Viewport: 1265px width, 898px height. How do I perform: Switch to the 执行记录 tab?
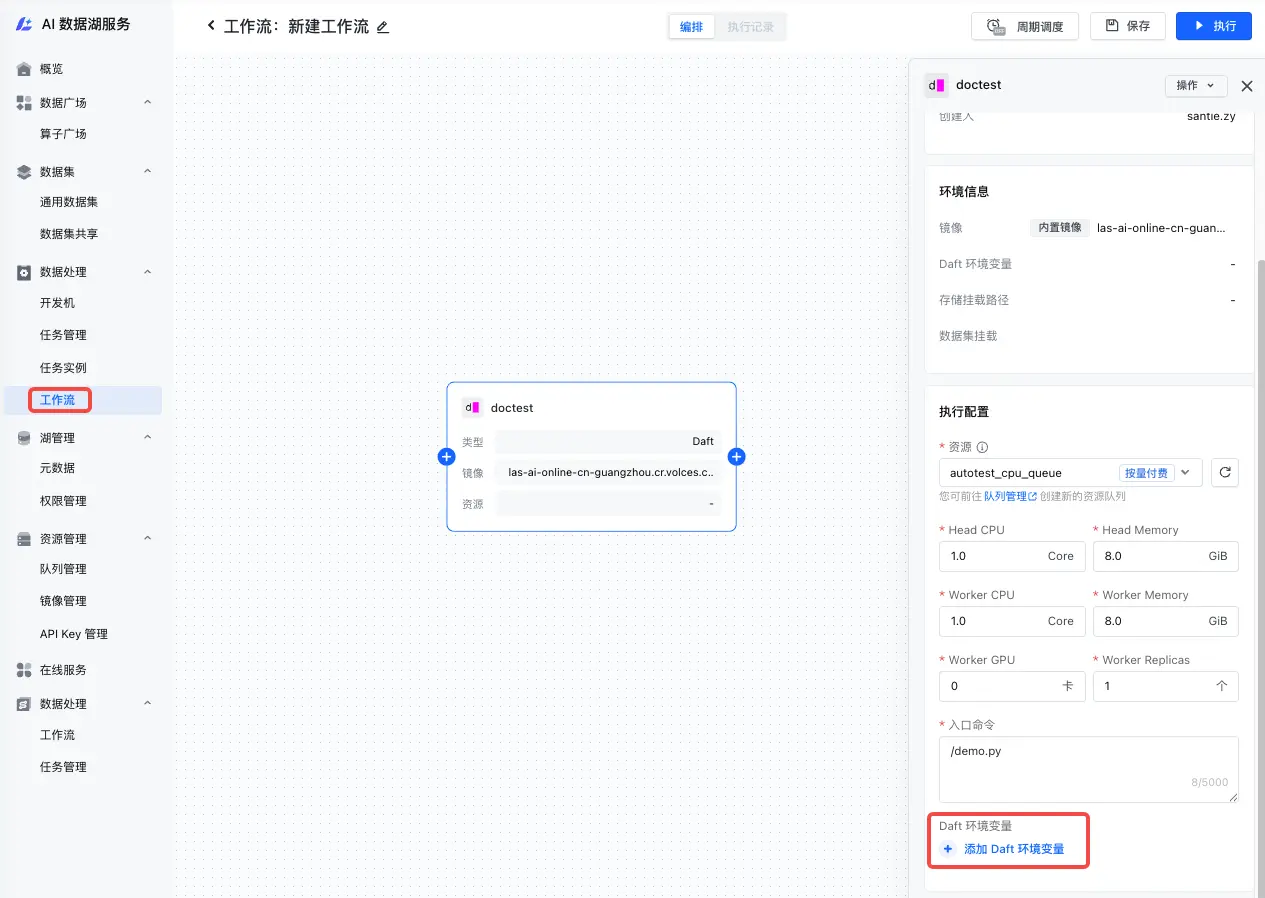point(750,27)
